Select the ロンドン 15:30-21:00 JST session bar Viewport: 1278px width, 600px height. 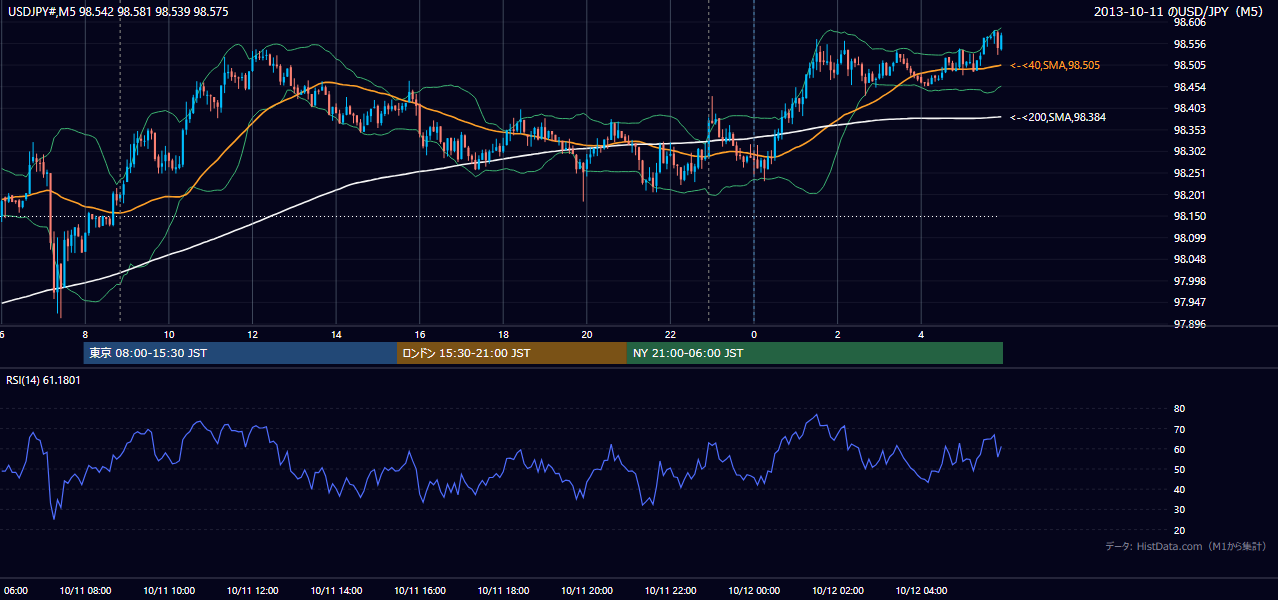point(512,353)
